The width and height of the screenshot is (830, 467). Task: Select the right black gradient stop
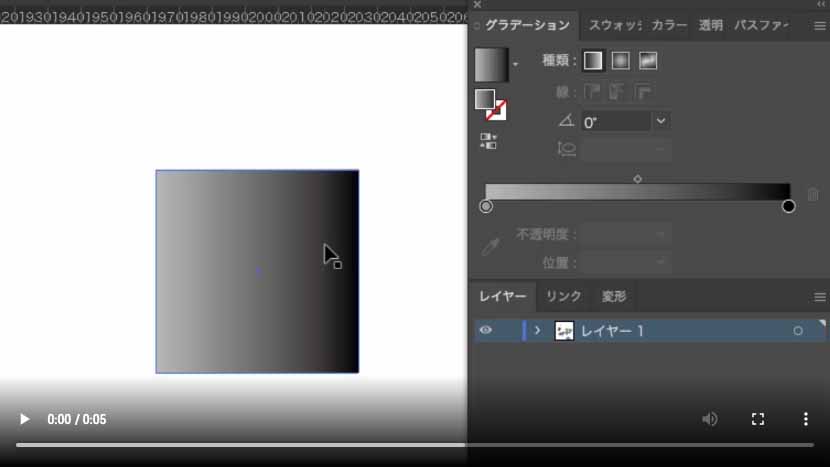click(788, 206)
